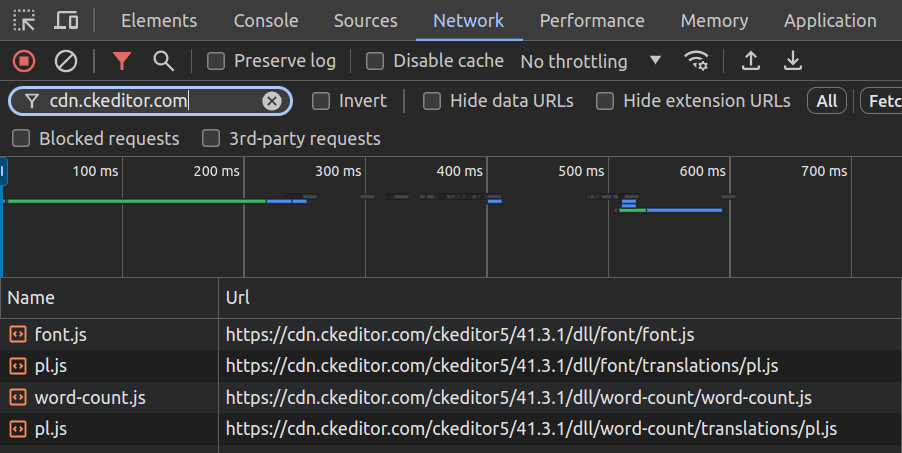Enable the Preserve log checkbox
This screenshot has height=453, width=902.
tap(216, 61)
